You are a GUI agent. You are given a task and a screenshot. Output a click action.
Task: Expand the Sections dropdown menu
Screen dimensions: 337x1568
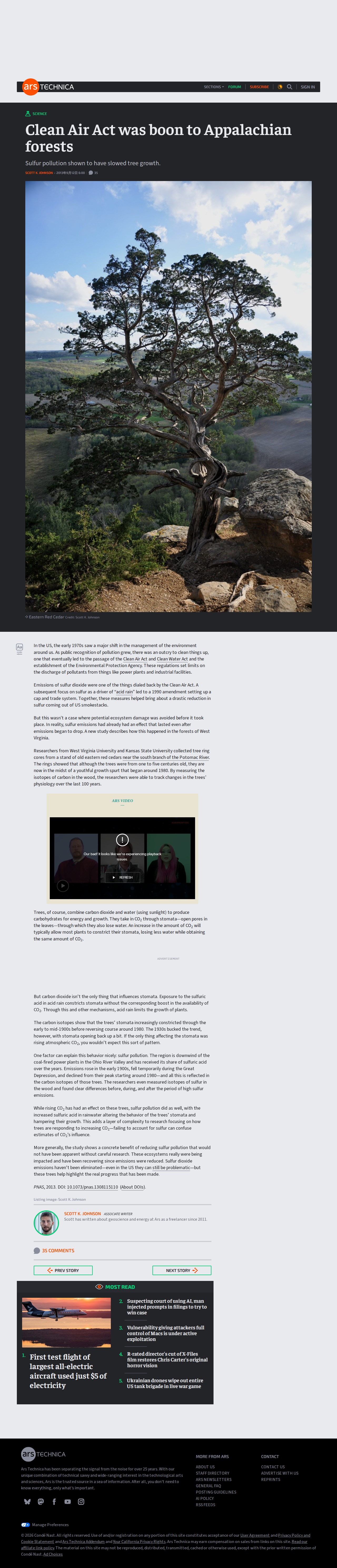[x=213, y=87]
